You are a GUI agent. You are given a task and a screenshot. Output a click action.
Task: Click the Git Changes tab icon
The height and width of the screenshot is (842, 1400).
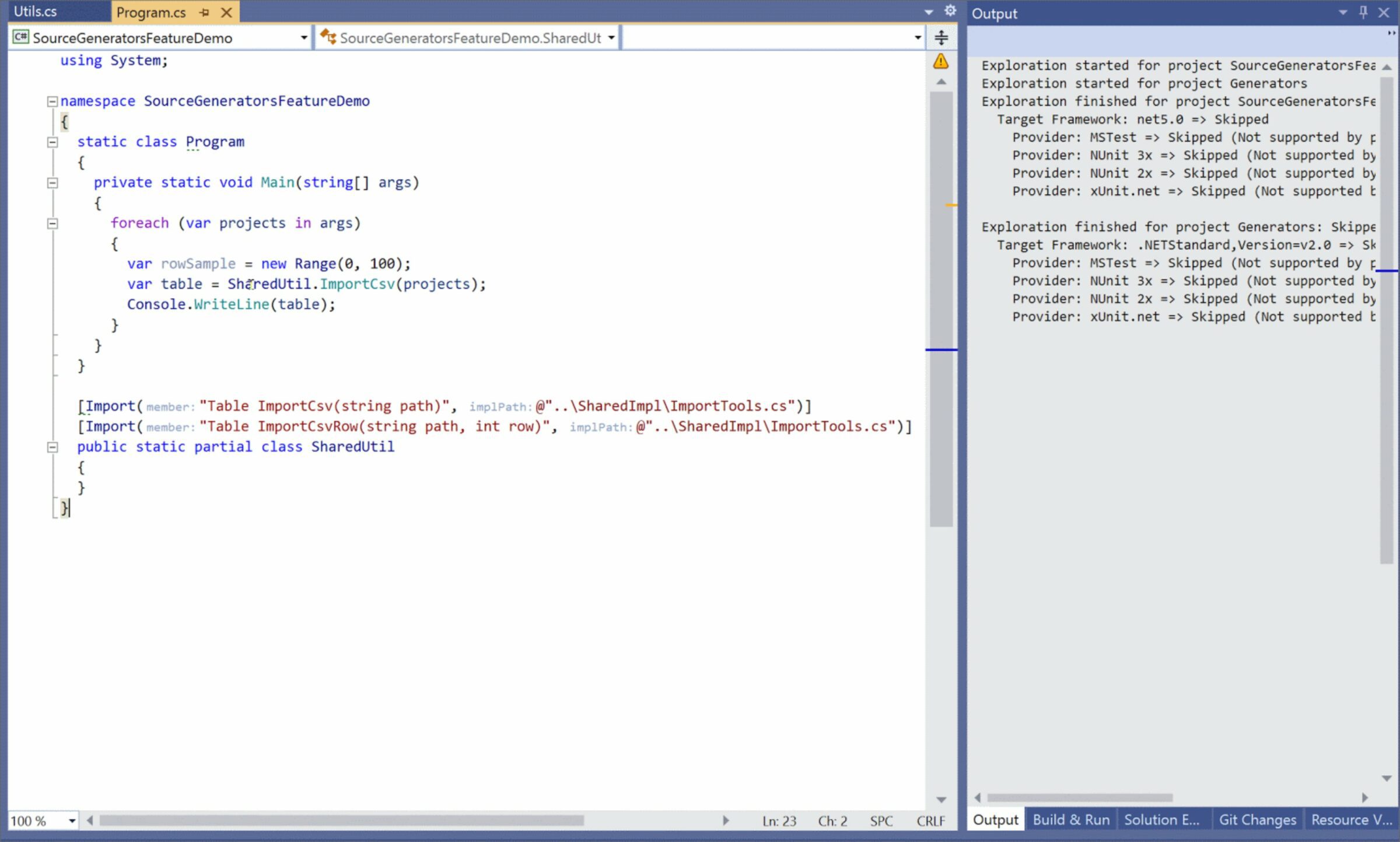(1257, 820)
